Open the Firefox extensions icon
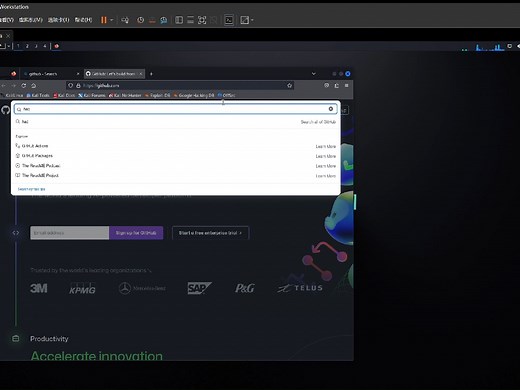Viewport: 520px width, 390px height. tap(337, 86)
